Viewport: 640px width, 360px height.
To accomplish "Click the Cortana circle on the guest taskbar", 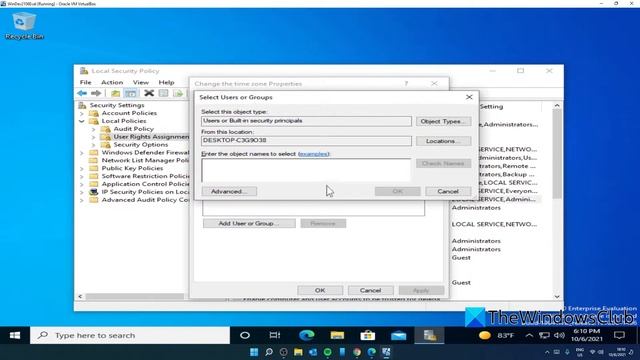I will coord(245,336).
